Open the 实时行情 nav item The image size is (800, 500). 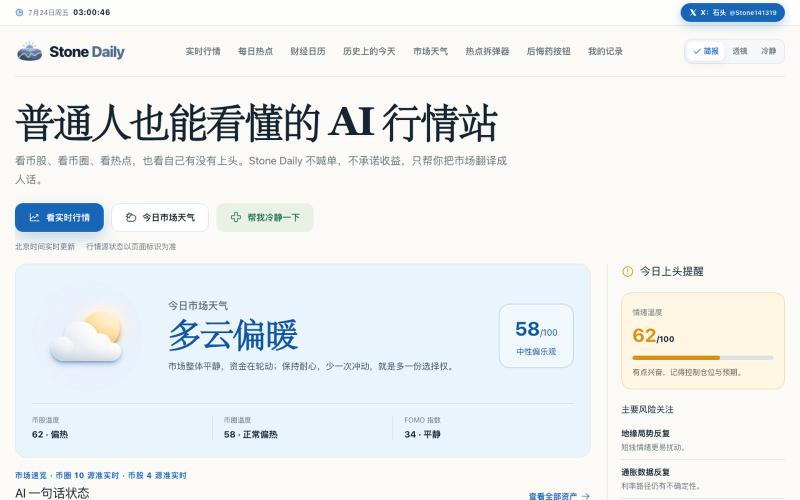coord(203,51)
